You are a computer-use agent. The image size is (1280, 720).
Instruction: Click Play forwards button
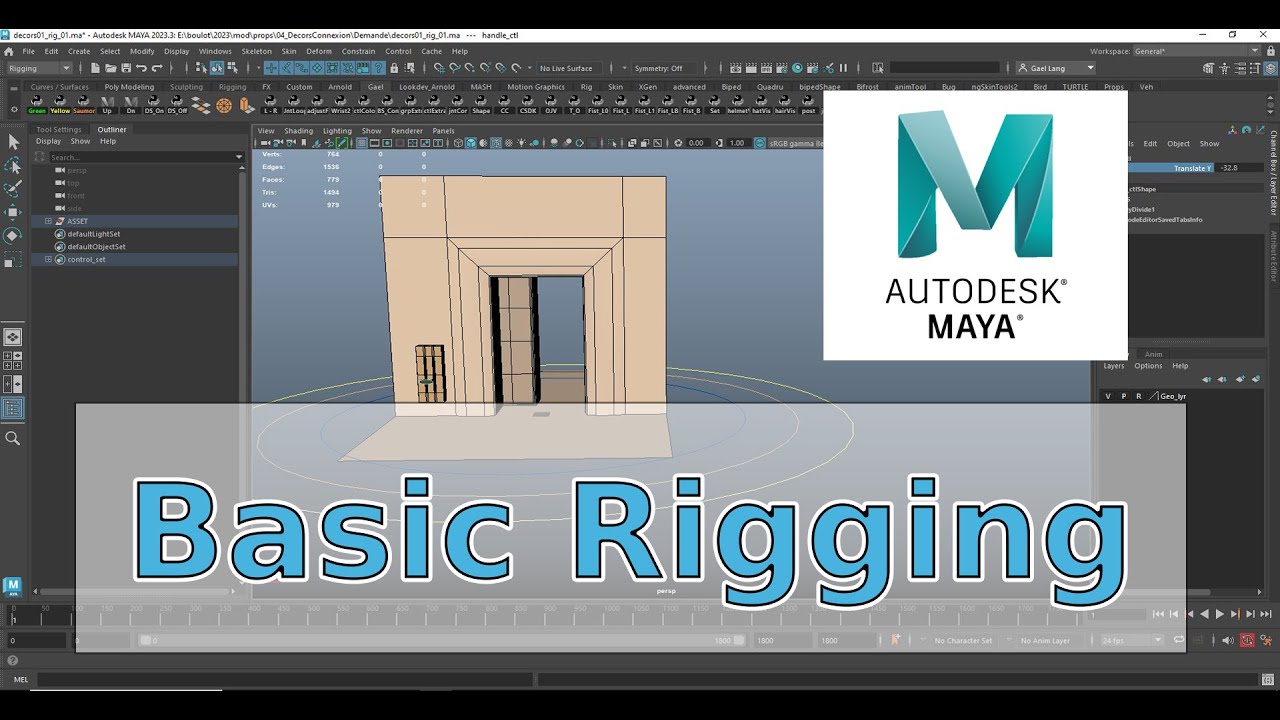click(1219, 614)
